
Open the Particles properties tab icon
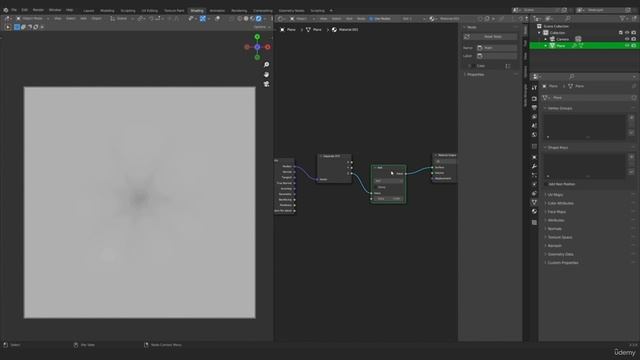click(534, 176)
